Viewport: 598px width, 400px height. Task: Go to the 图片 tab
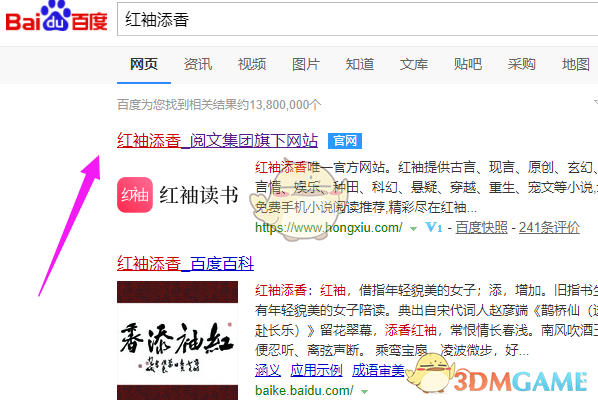tap(306, 64)
